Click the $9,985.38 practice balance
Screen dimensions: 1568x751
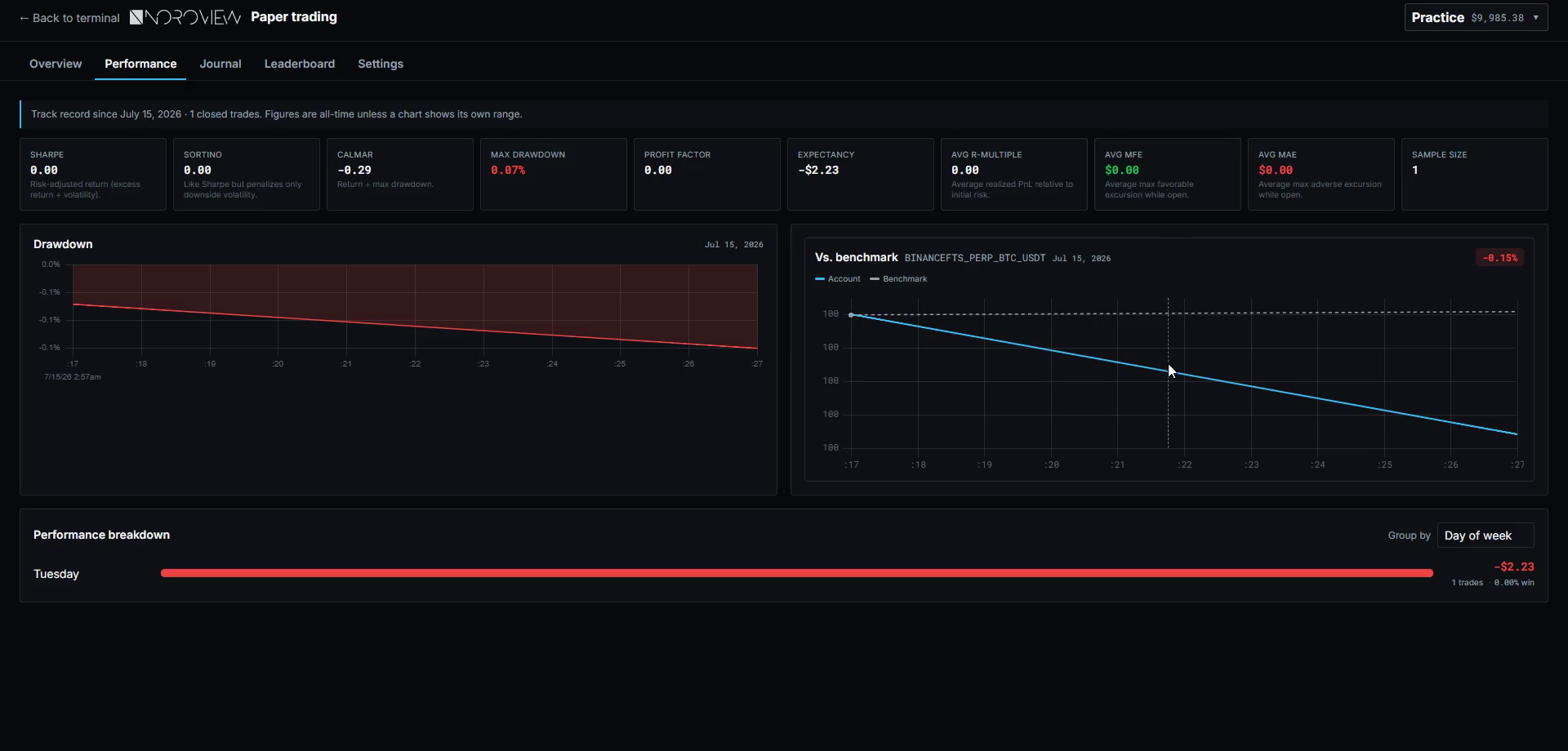(1498, 18)
